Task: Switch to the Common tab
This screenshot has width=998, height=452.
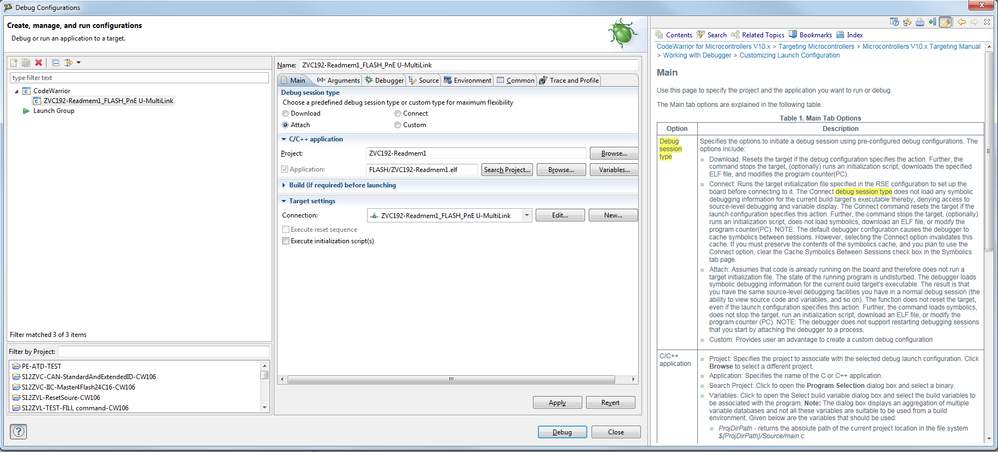Action: point(516,80)
